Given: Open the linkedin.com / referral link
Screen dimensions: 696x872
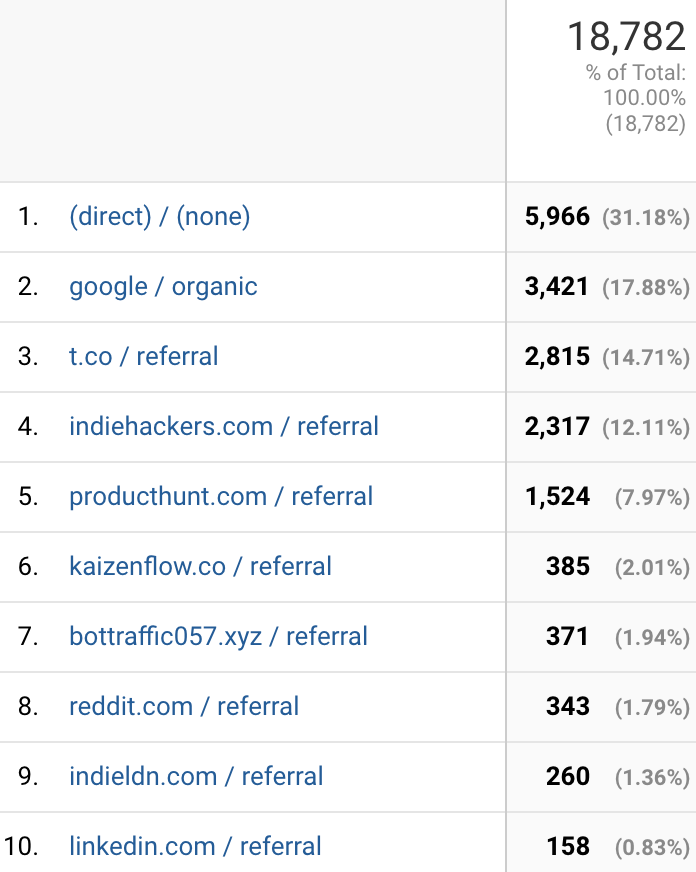Looking at the screenshot, I should click(195, 846).
